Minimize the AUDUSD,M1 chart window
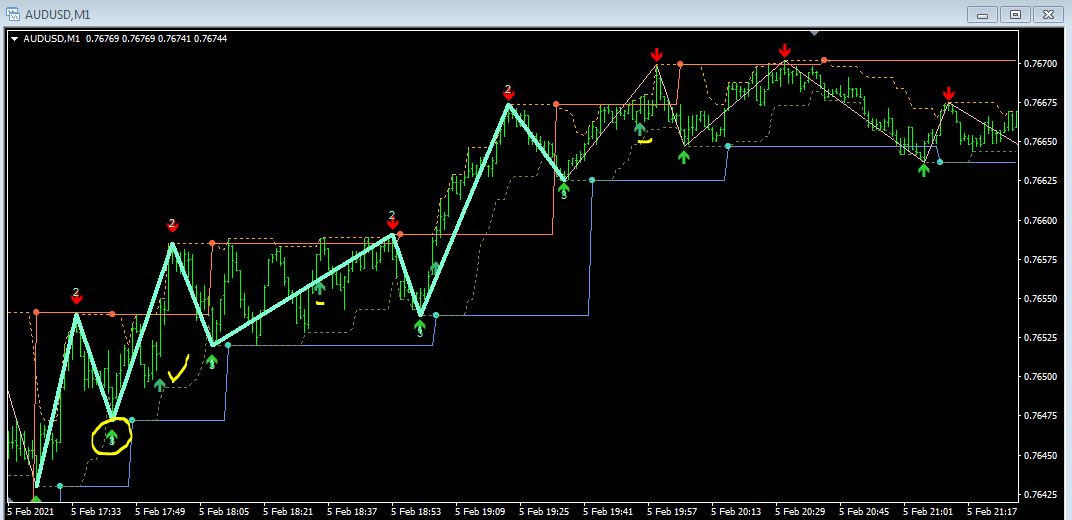1072x520 pixels. tap(983, 14)
